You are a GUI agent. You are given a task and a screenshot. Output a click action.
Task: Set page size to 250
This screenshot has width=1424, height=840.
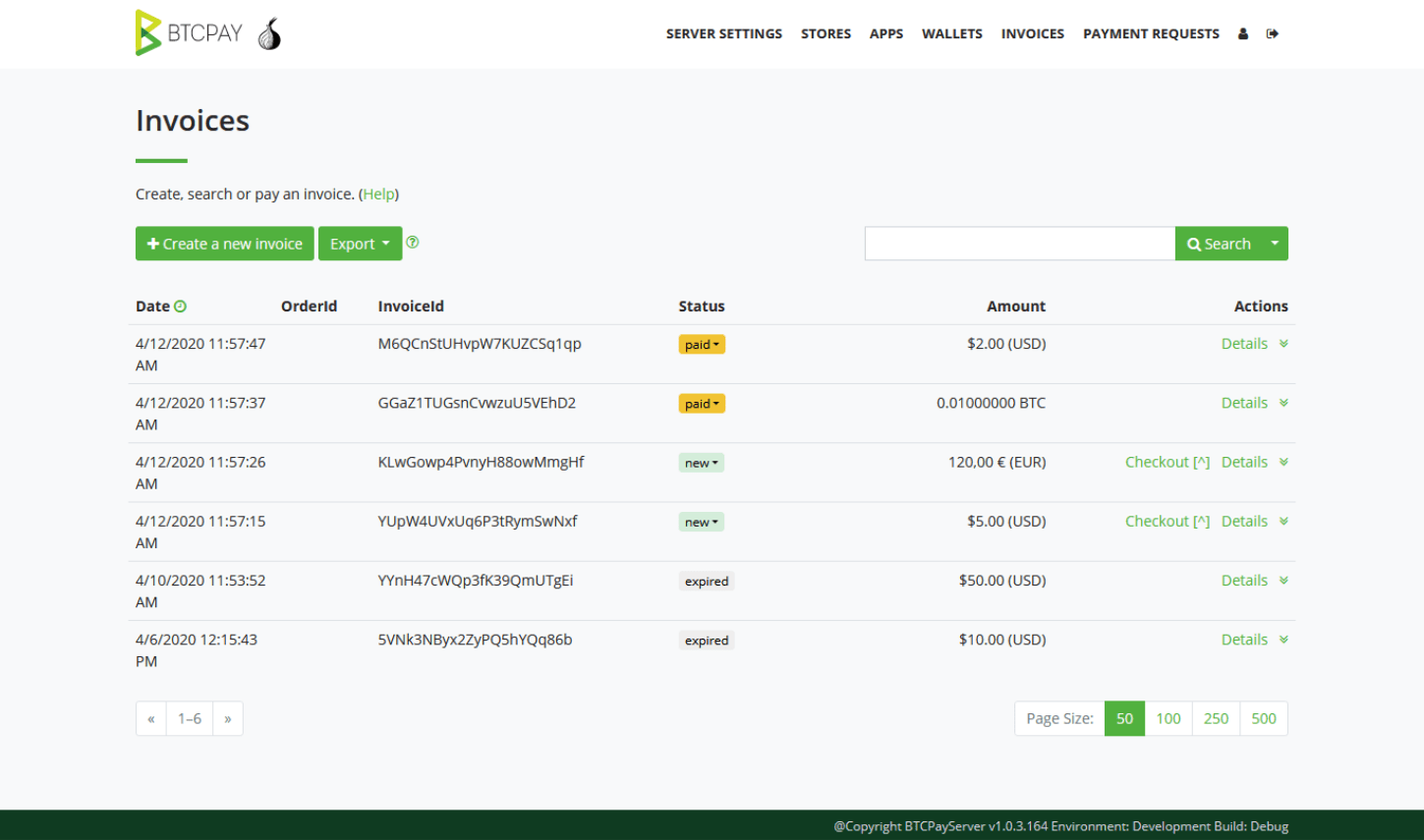coord(1216,718)
